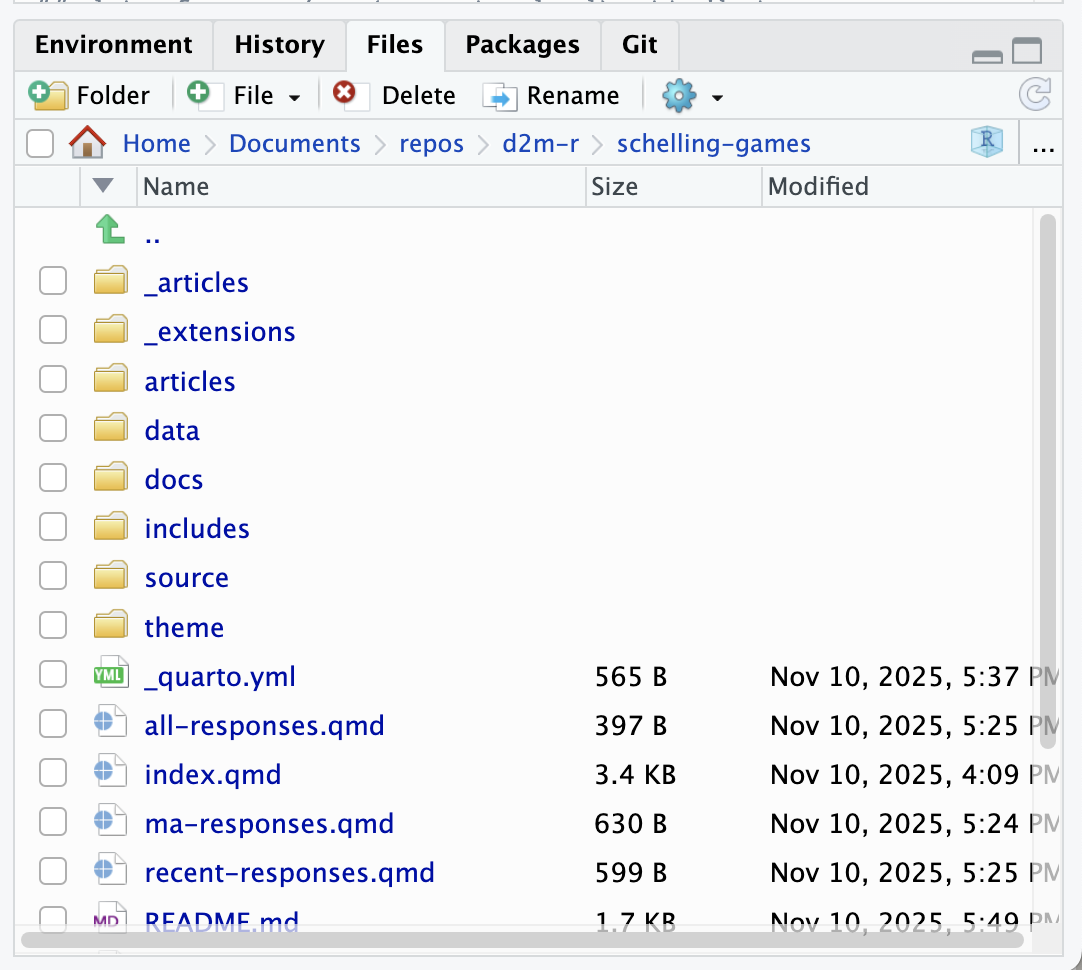Click the Rename file icon
This screenshot has height=970, width=1082.
click(499, 96)
